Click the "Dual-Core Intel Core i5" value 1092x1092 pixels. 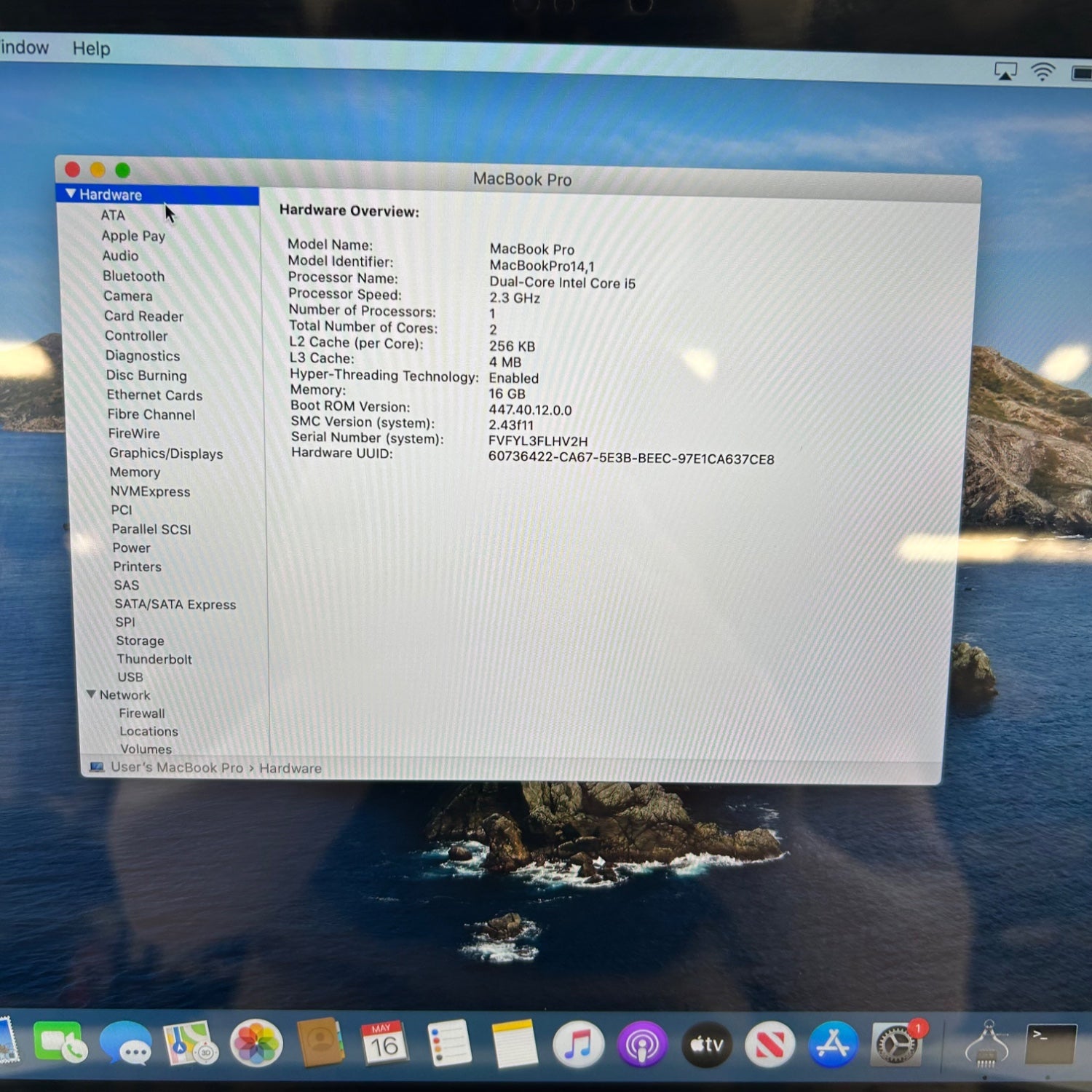click(562, 282)
